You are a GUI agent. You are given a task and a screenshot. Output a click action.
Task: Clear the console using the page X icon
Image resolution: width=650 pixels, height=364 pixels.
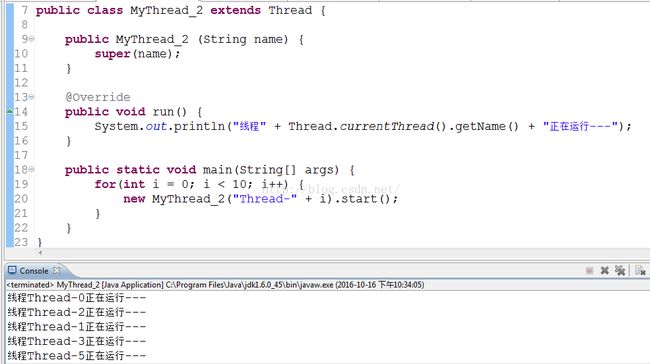pyautogui.click(x=640, y=271)
